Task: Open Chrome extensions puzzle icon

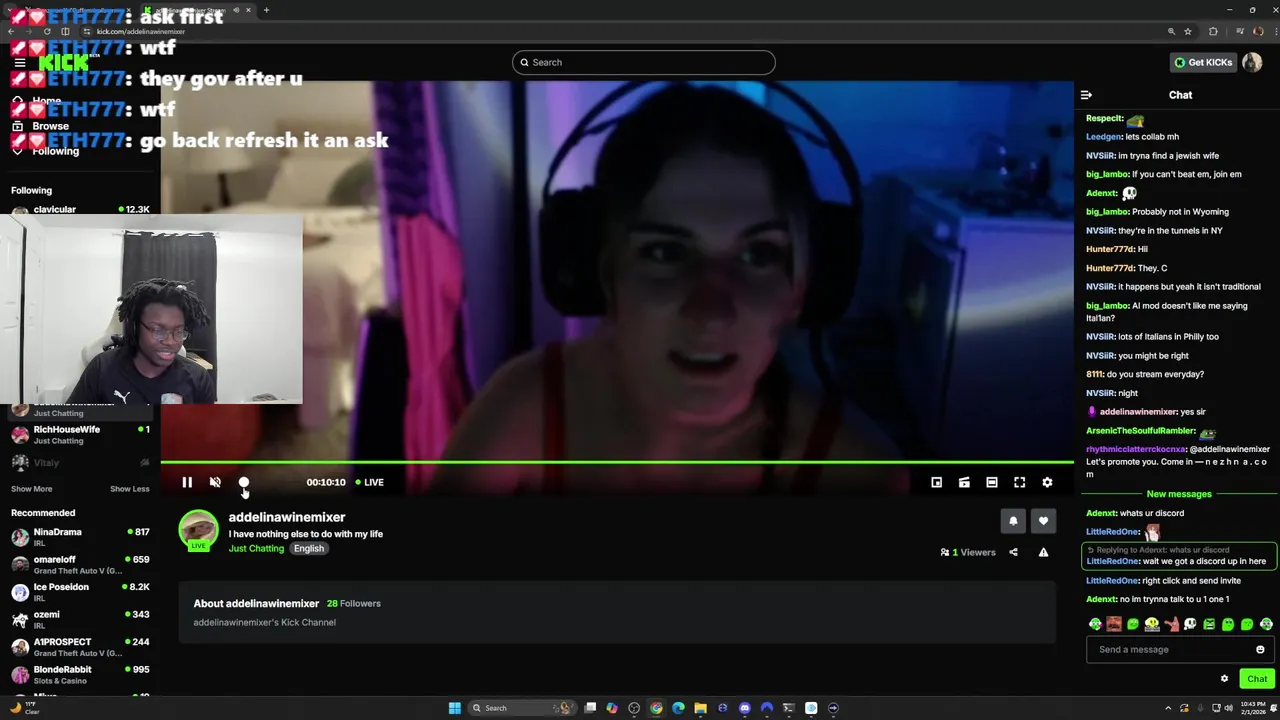Action: (x=1213, y=31)
